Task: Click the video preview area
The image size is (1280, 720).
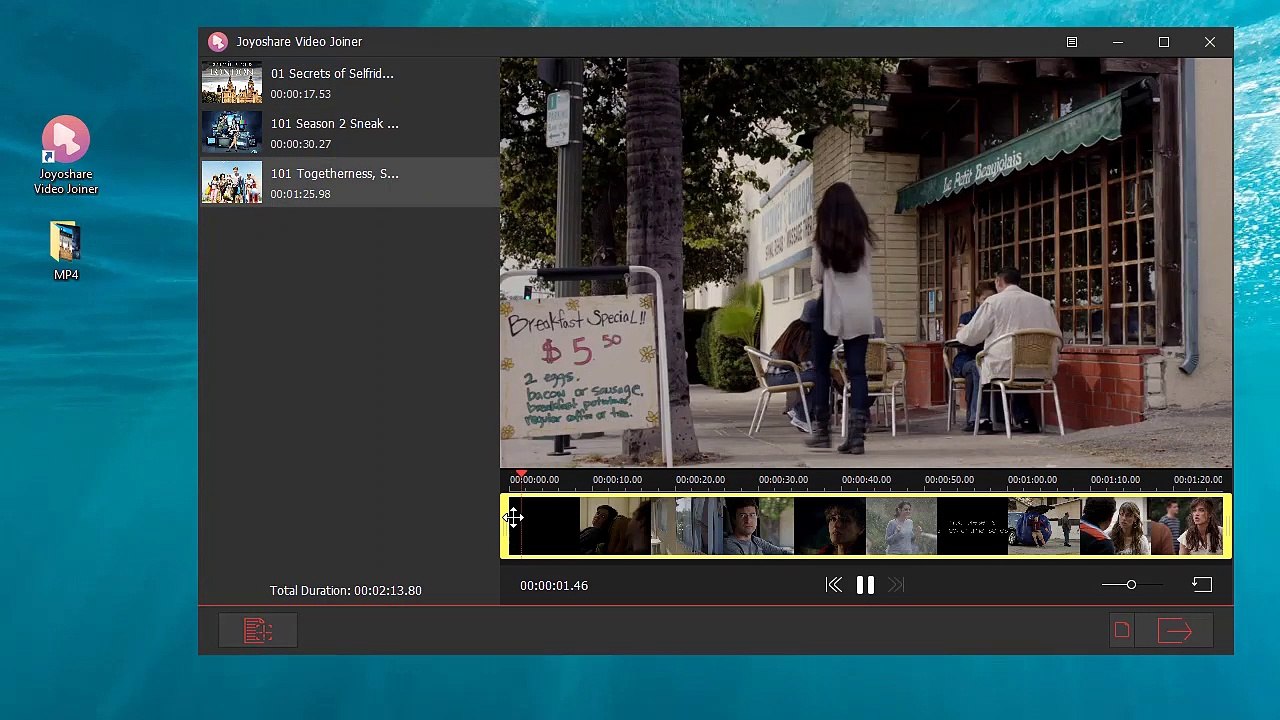Action: tap(866, 262)
